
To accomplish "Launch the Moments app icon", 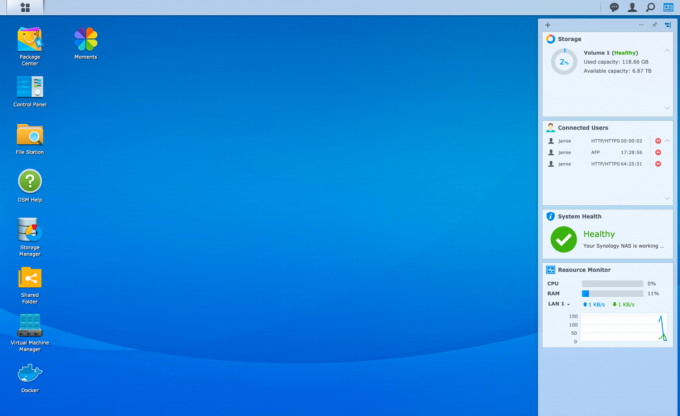I will (85, 39).
